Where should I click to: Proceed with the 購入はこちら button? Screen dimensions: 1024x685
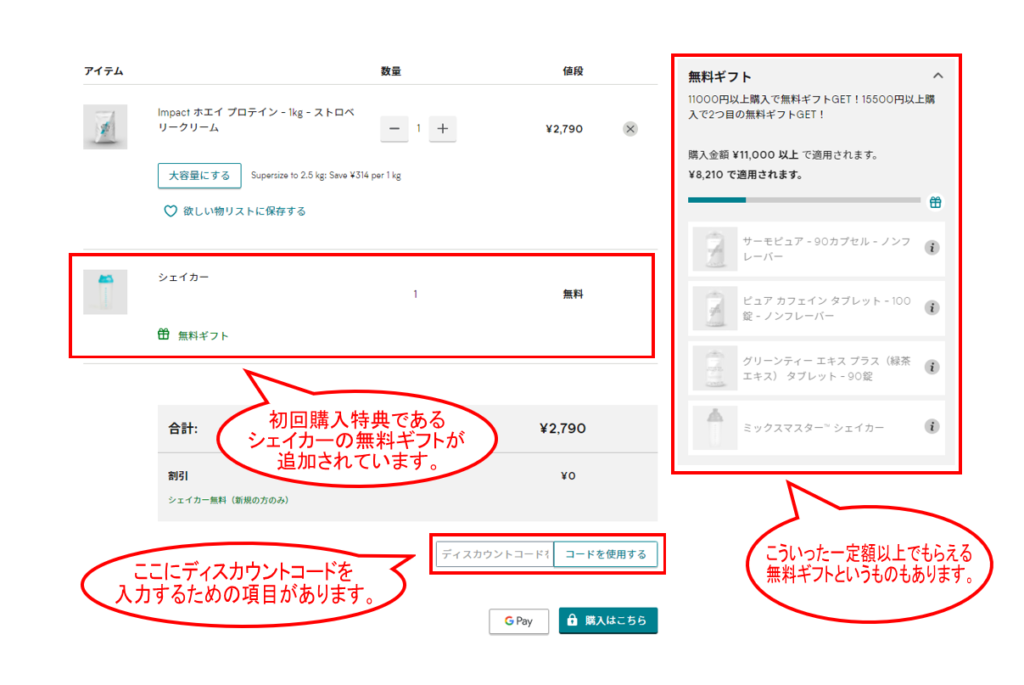(x=608, y=620)
